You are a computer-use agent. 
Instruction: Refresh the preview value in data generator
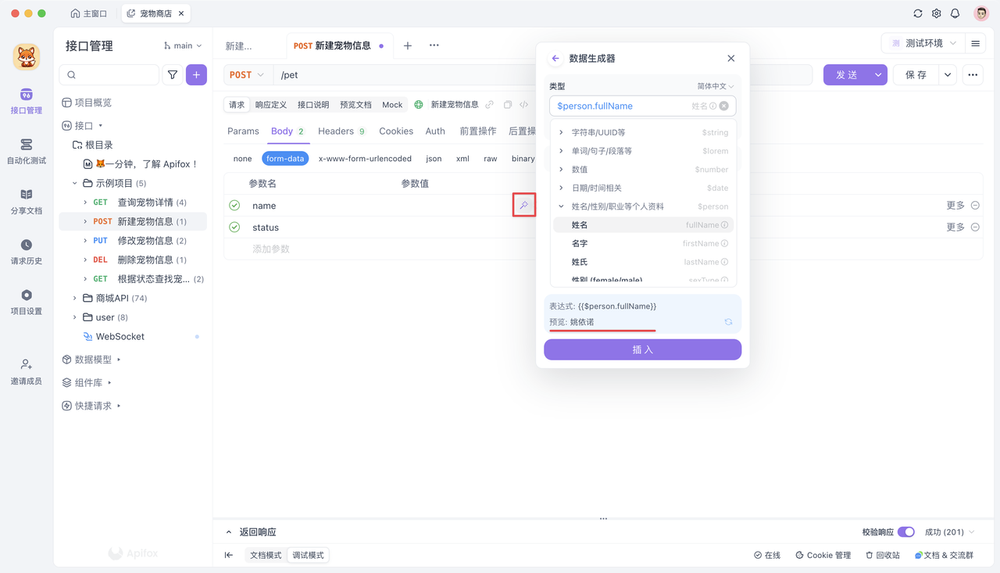(728, 322)
